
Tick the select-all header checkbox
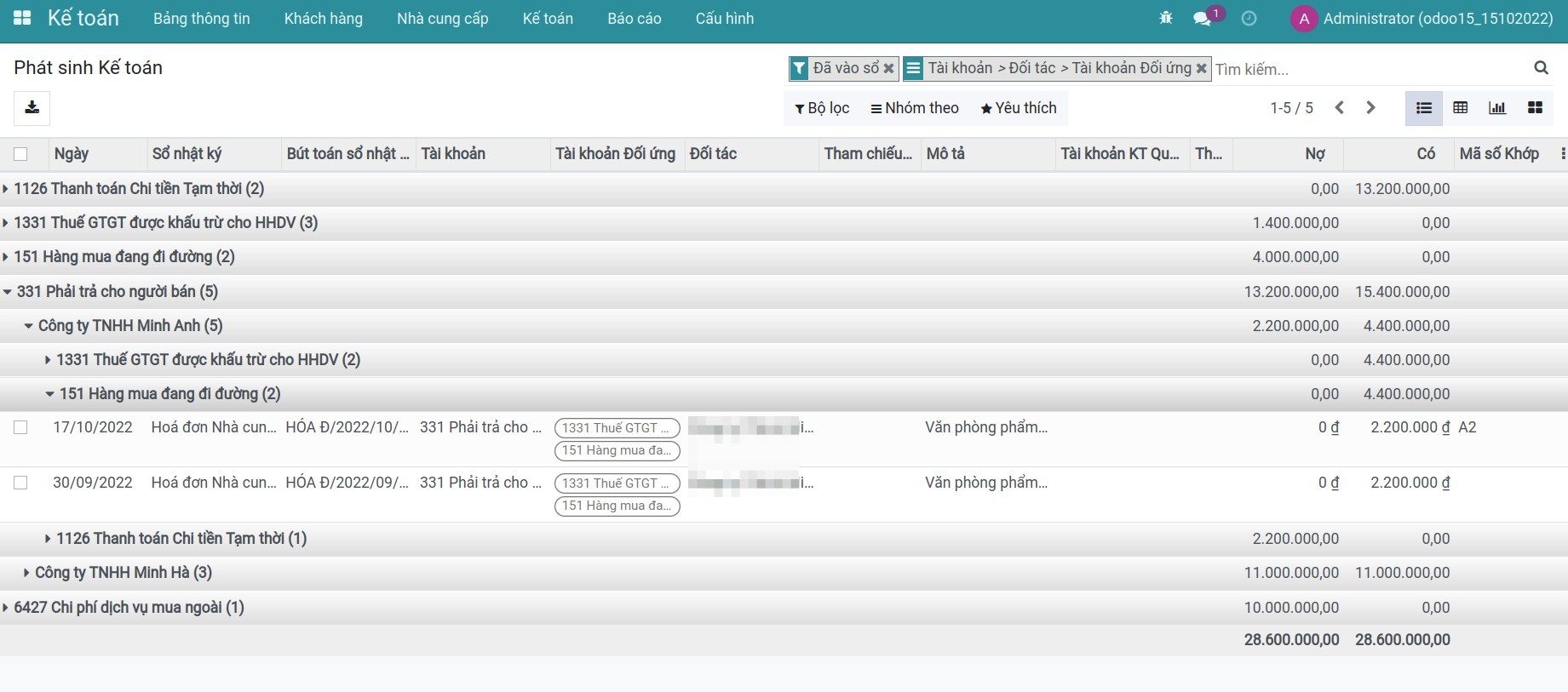[x=20, y=154]
